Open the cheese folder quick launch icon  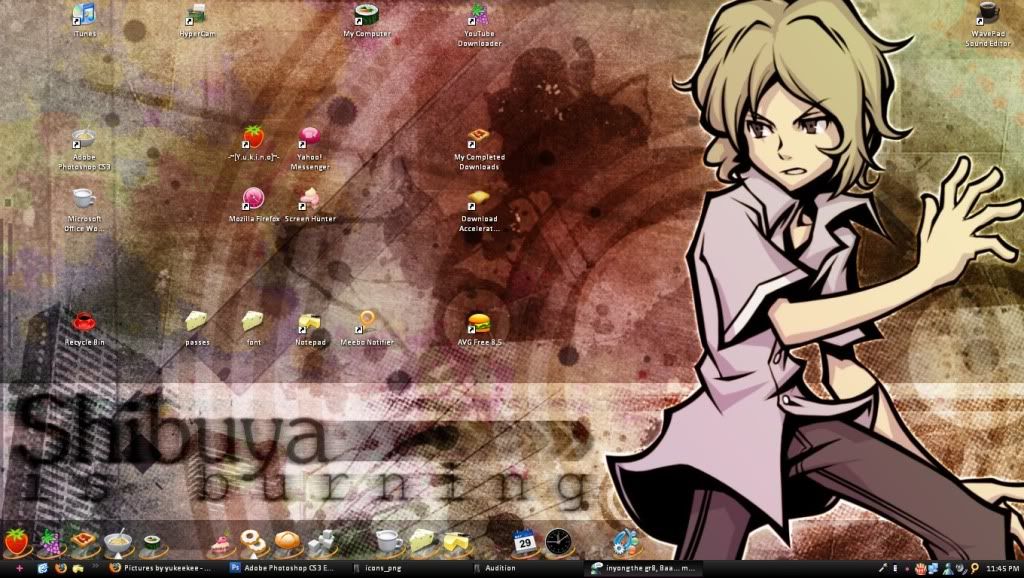point(78,568)
